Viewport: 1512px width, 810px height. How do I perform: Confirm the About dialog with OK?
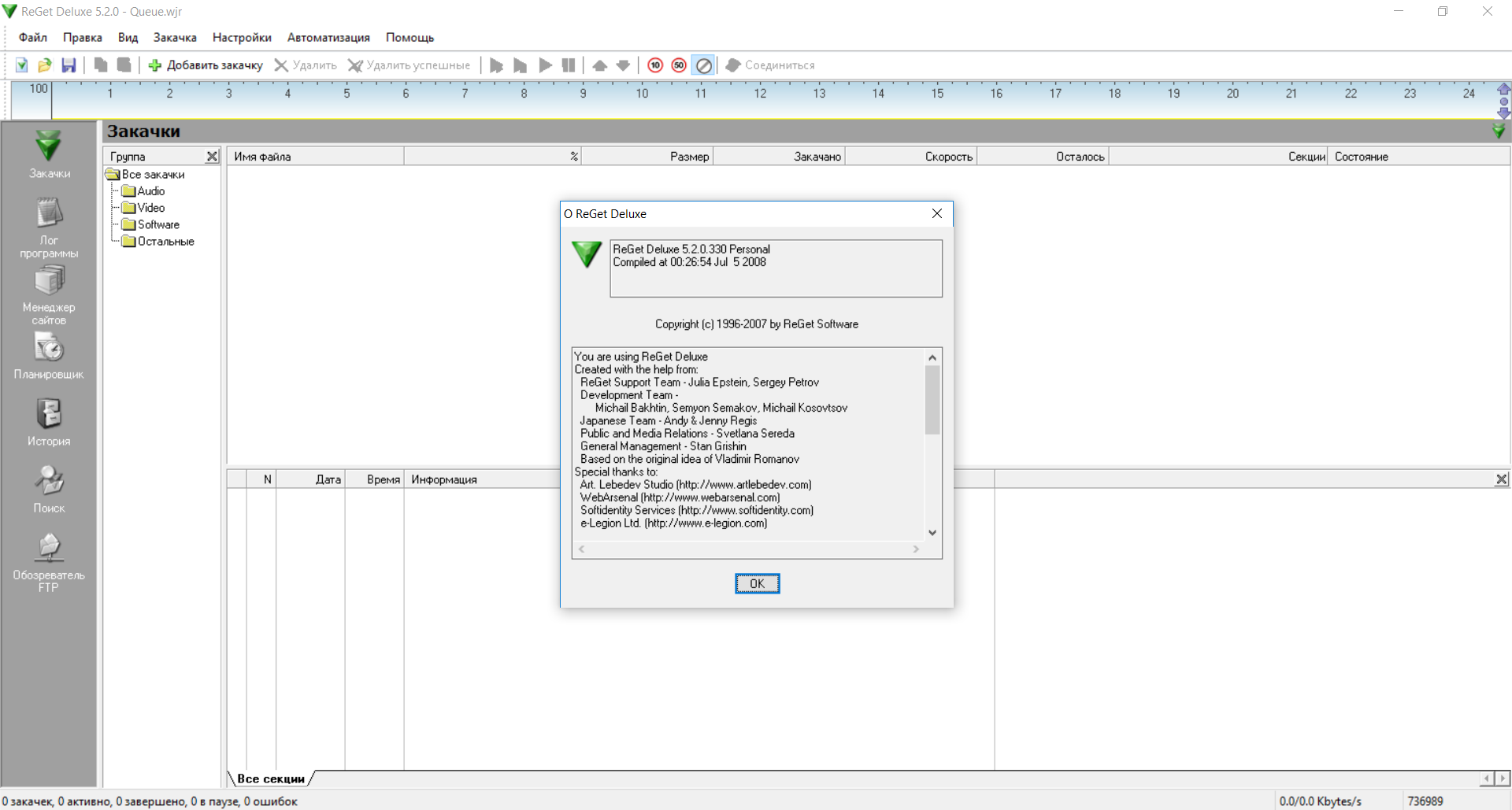coord(757,583)
